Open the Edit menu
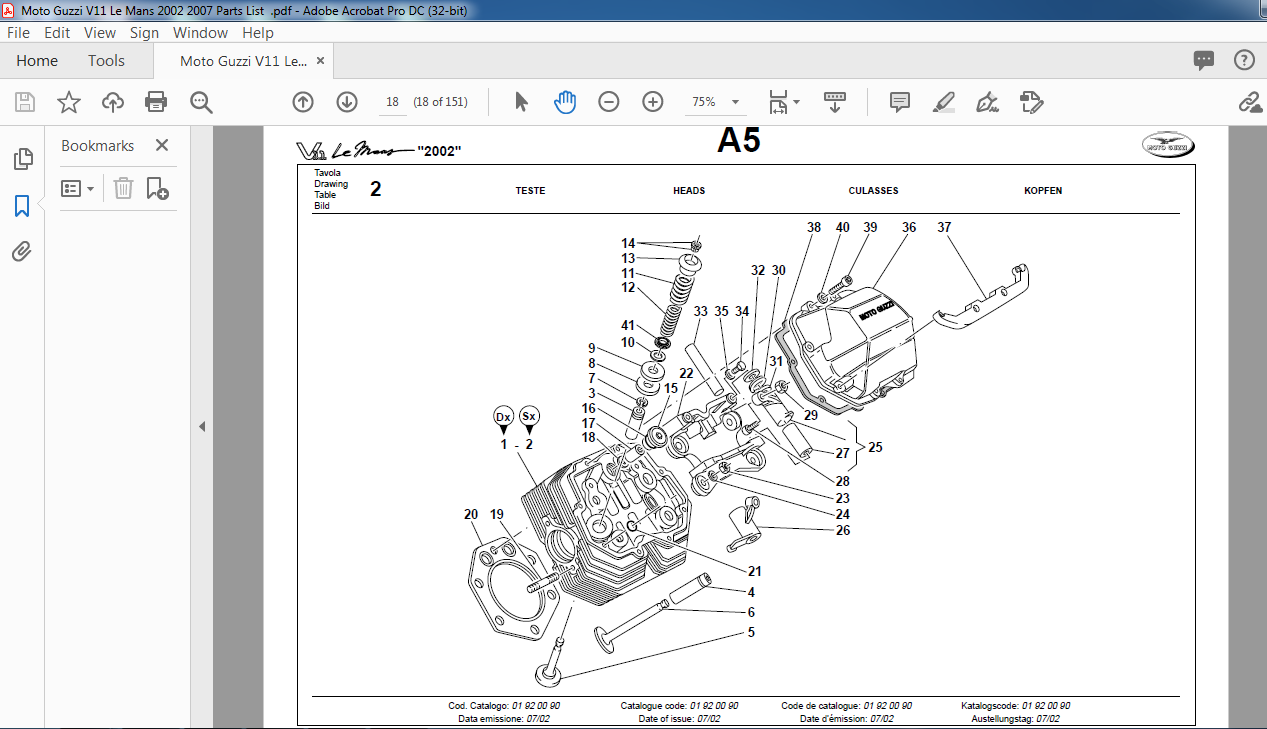 [x=57, y=32]
